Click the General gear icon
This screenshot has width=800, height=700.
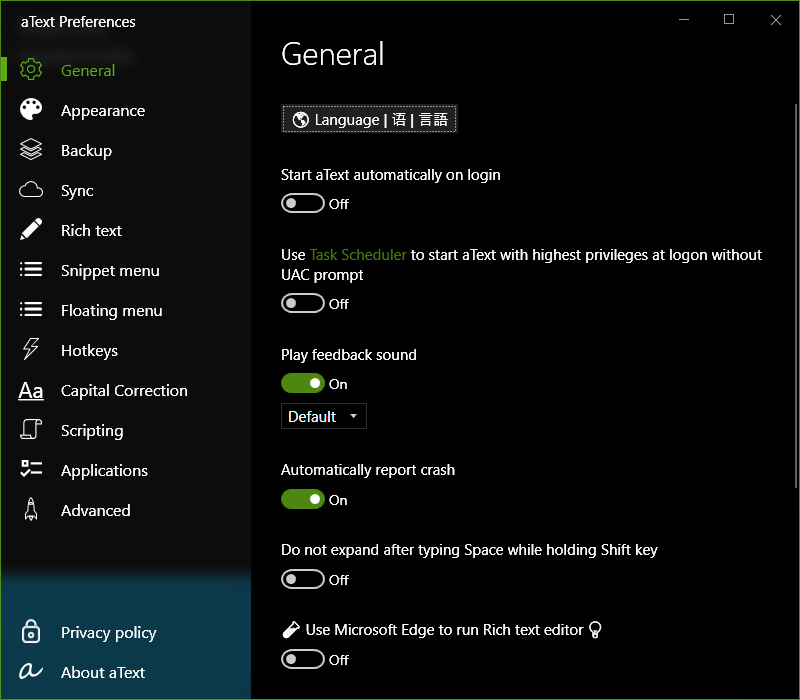pos(31,69)
